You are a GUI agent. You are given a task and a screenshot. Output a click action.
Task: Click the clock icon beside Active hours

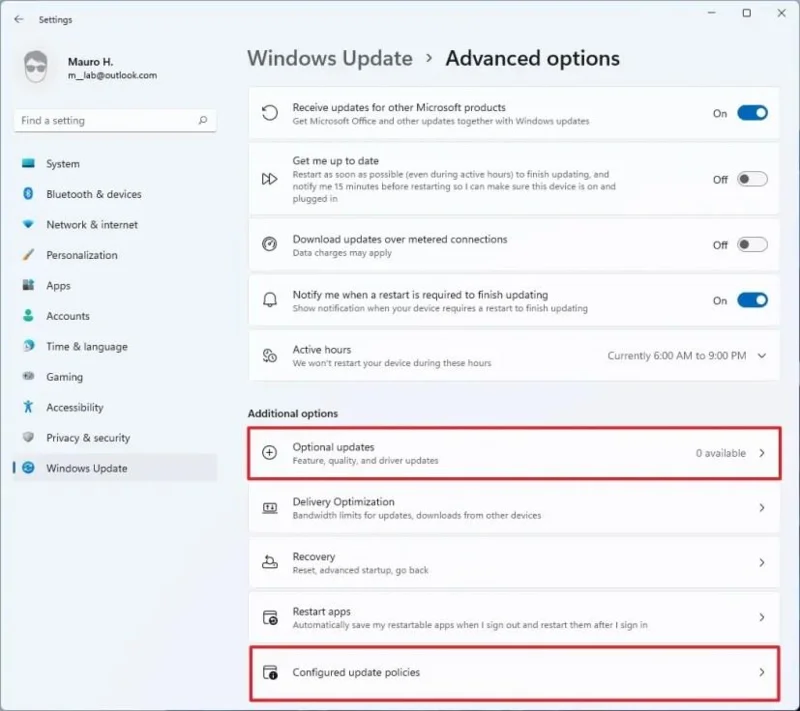(x=269, y=356)
